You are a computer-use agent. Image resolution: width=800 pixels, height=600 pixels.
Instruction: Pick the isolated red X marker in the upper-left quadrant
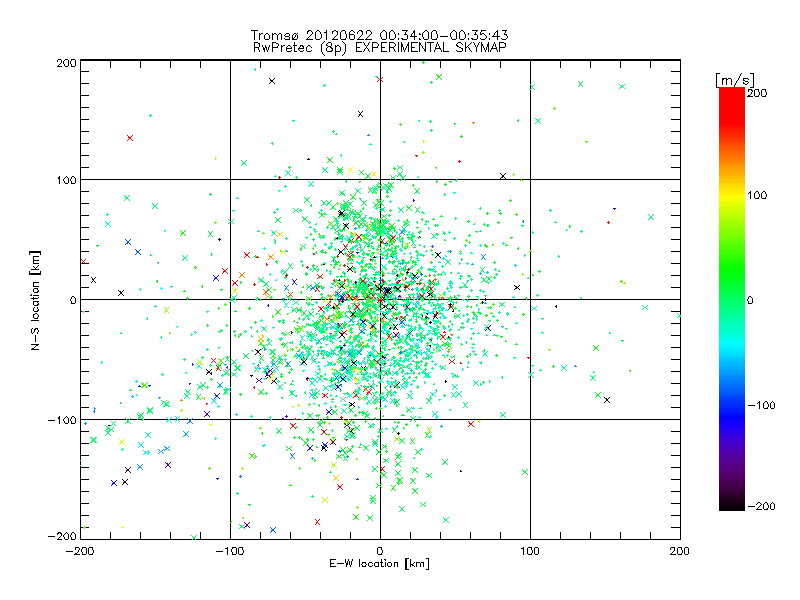tap(130, 138)
